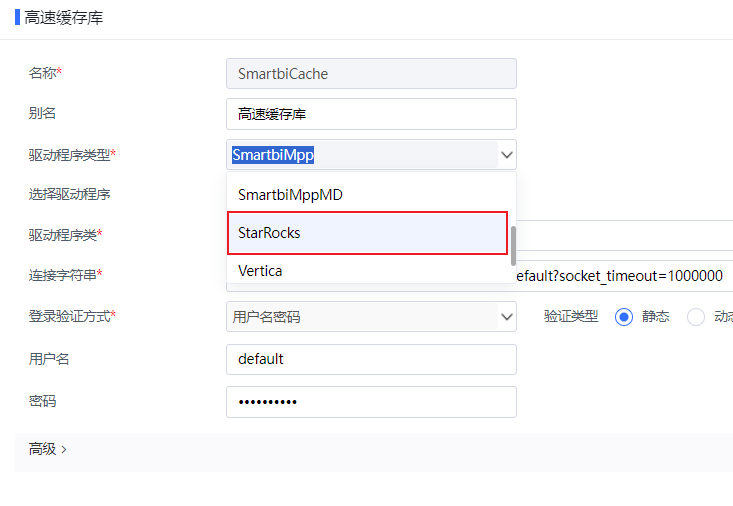Click the 高速缓存库 section header

tap(64, 18)
